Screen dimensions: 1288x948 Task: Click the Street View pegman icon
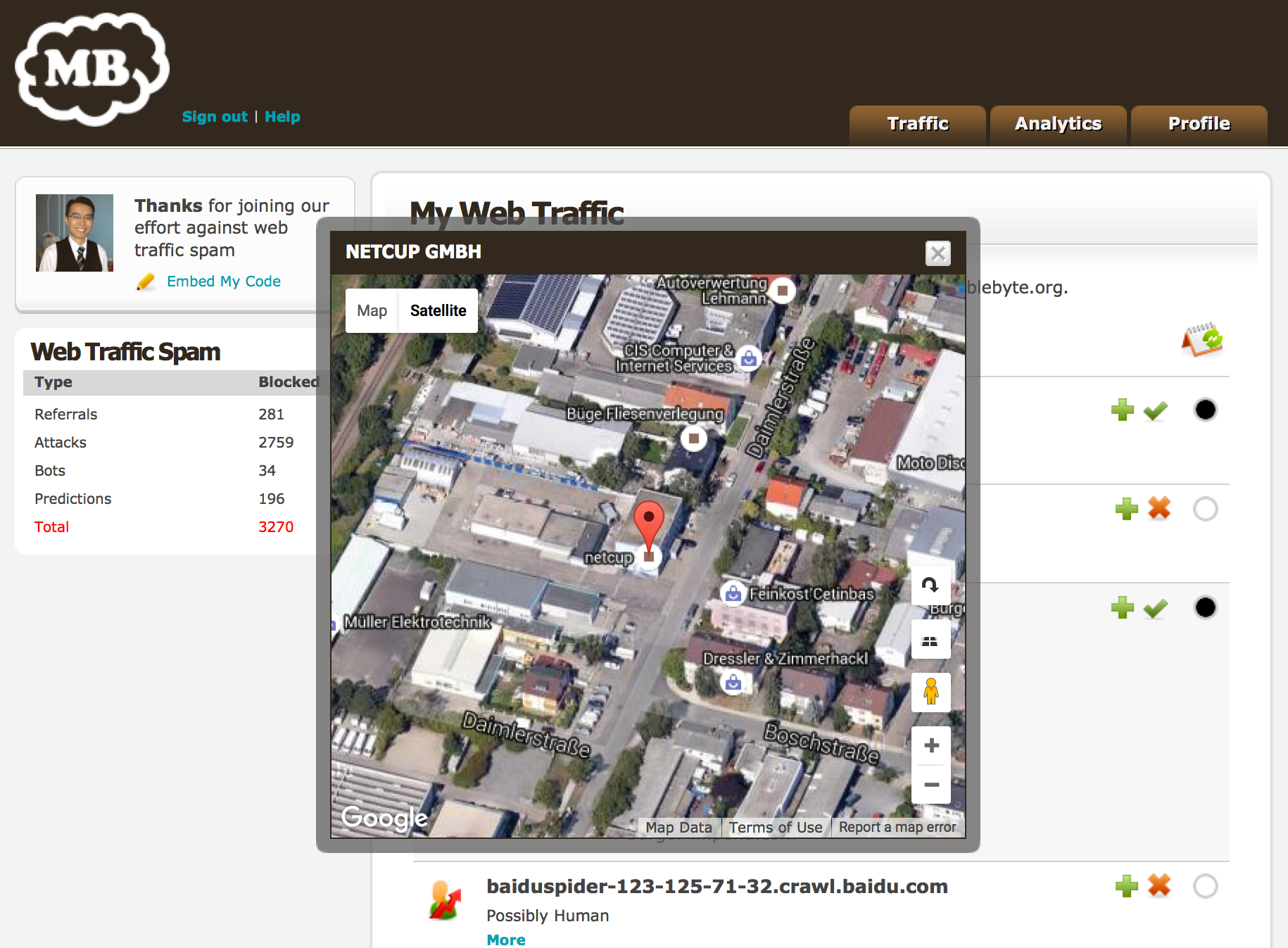pos(930,692)
